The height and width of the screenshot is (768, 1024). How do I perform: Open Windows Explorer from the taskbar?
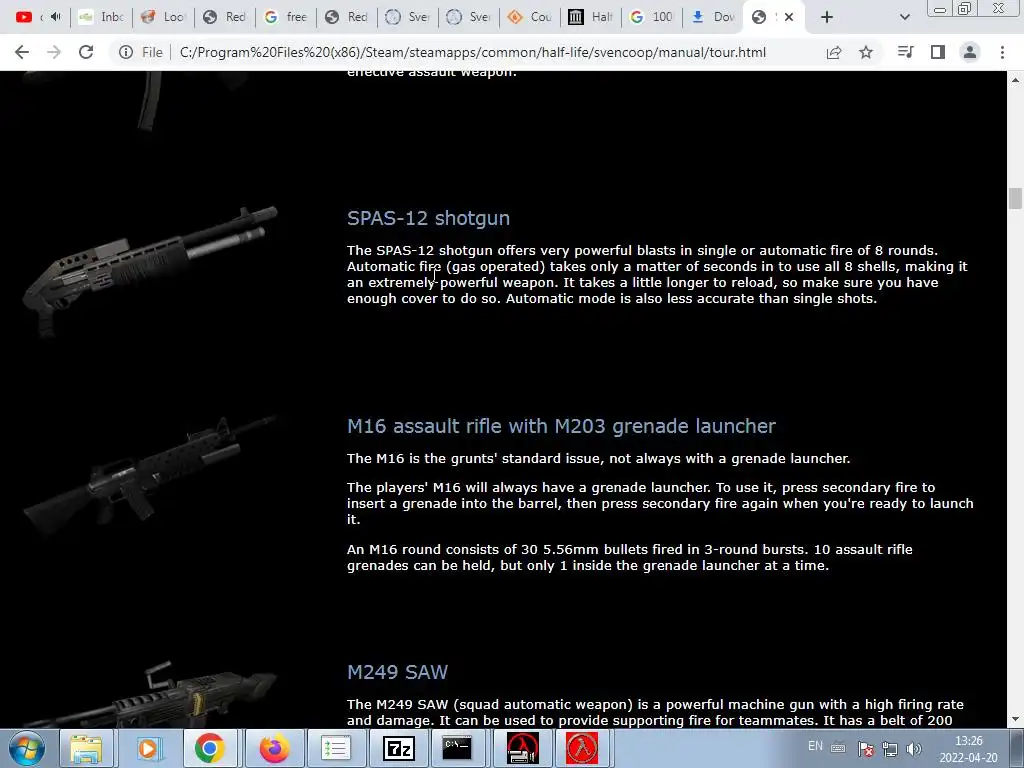(86, 748)
